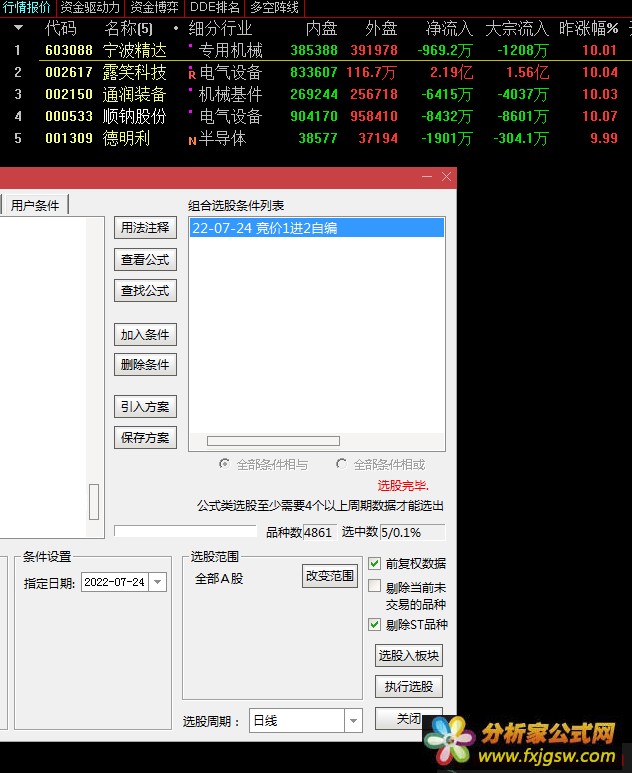The height and width of the screenshot is (773, 632).
Task: Click 专用机械 industry cell
Action: (x=230, y=50)
